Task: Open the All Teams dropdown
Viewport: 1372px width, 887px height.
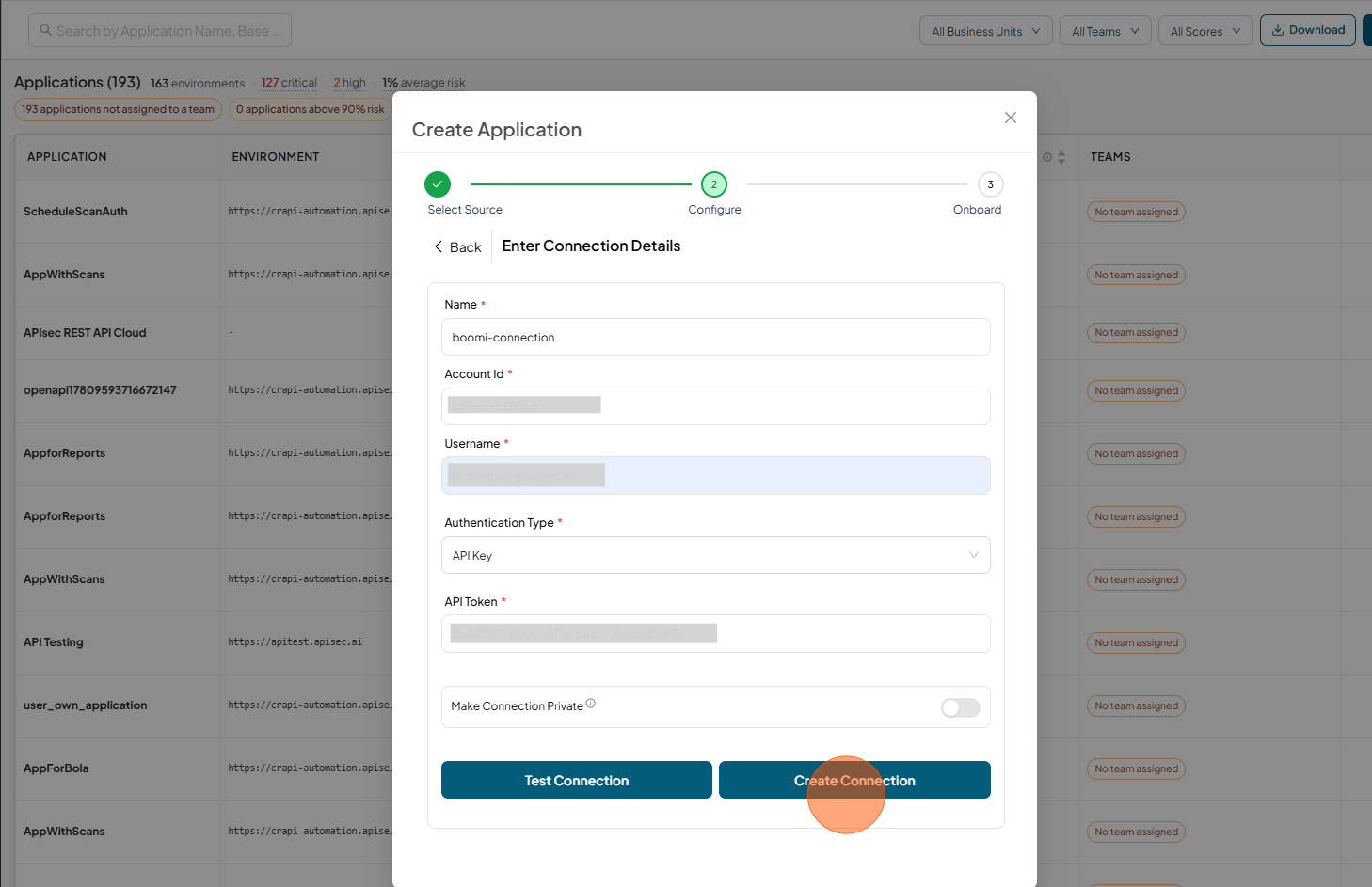Action: pos(1106,31)
